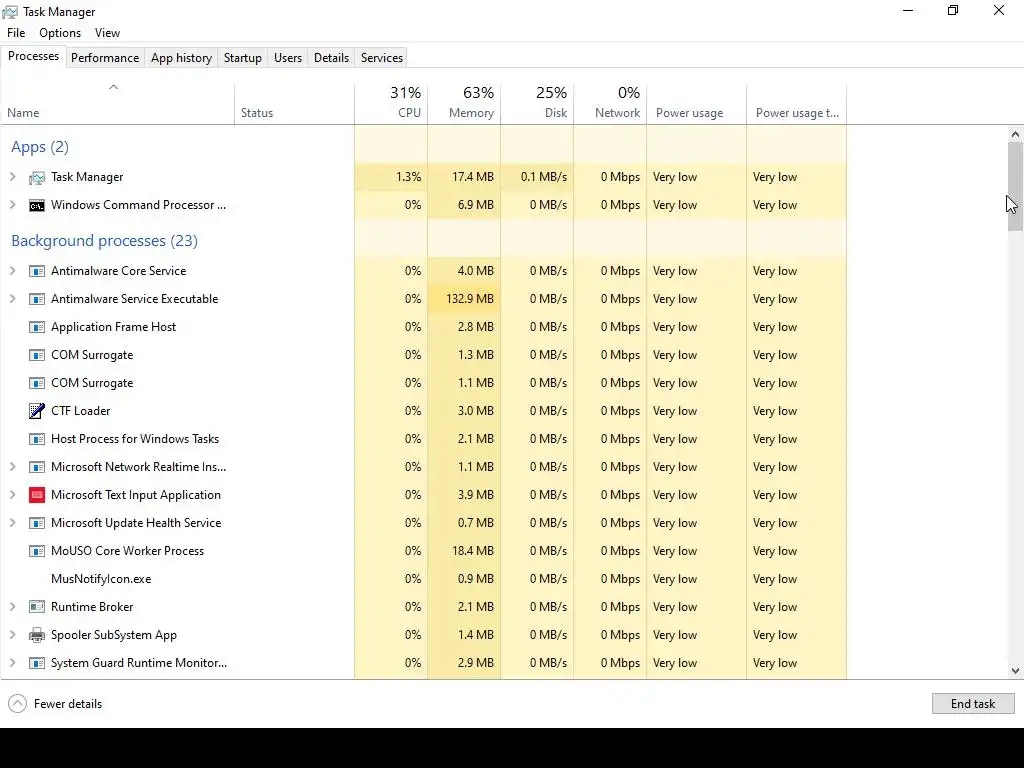1024x768 pixels.
Task: Sort by the Status column header
Action: pyautogui.click(x=294, y=104)
